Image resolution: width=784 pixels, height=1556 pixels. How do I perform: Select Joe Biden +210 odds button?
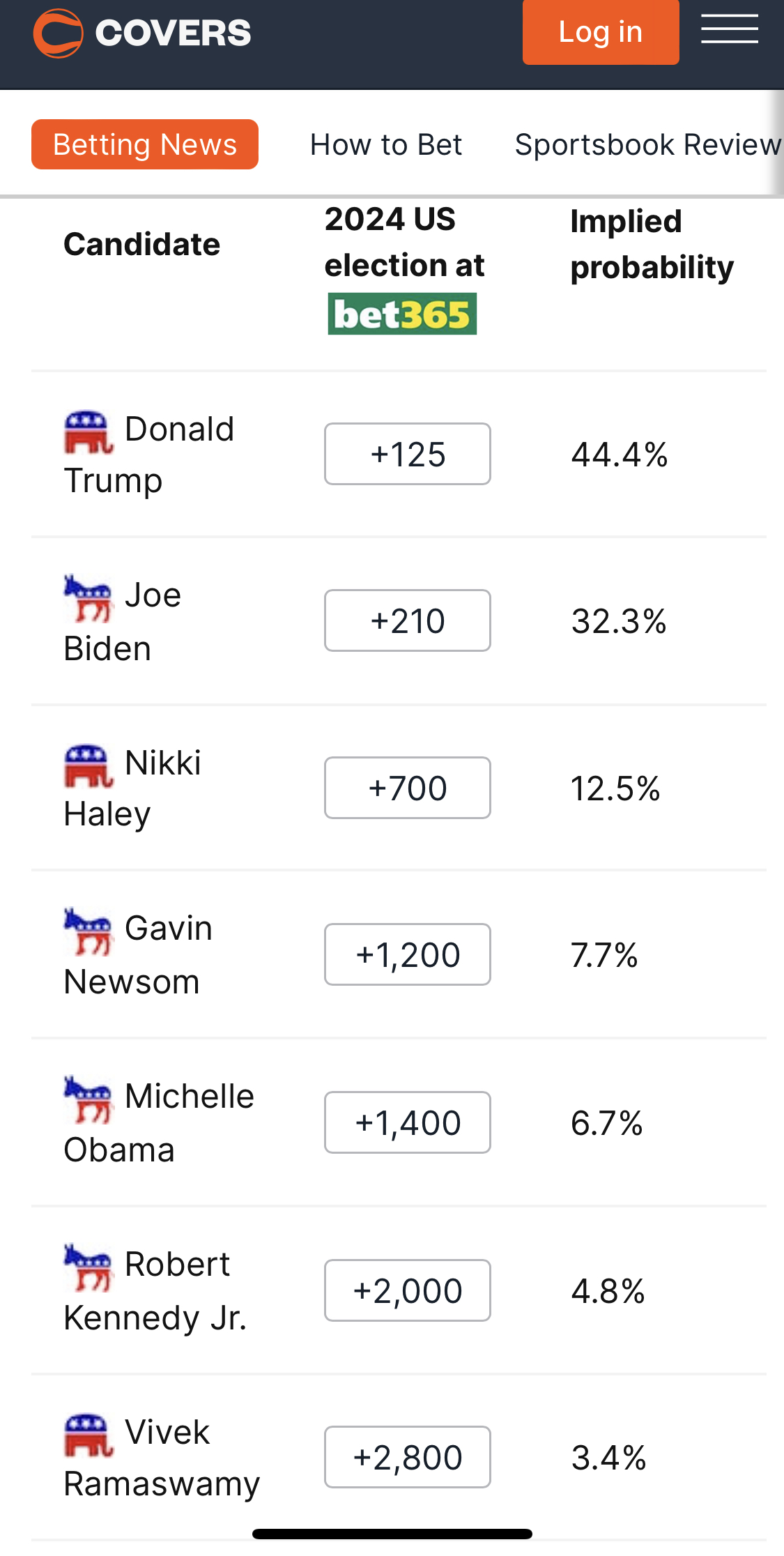point(408,620)
